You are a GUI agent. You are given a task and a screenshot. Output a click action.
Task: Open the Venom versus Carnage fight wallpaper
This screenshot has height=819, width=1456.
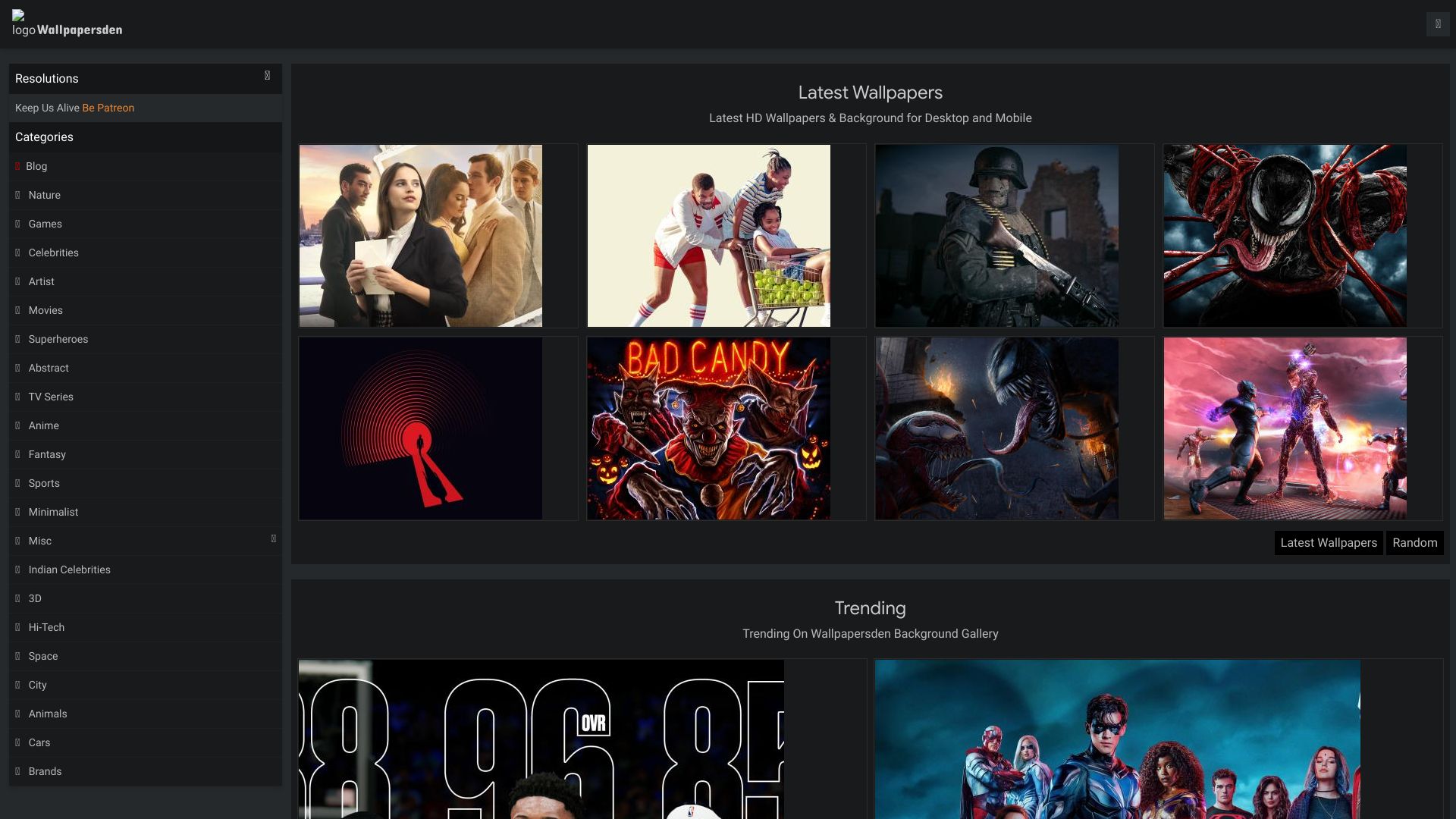pyautogui.click(x=997, y=428)
